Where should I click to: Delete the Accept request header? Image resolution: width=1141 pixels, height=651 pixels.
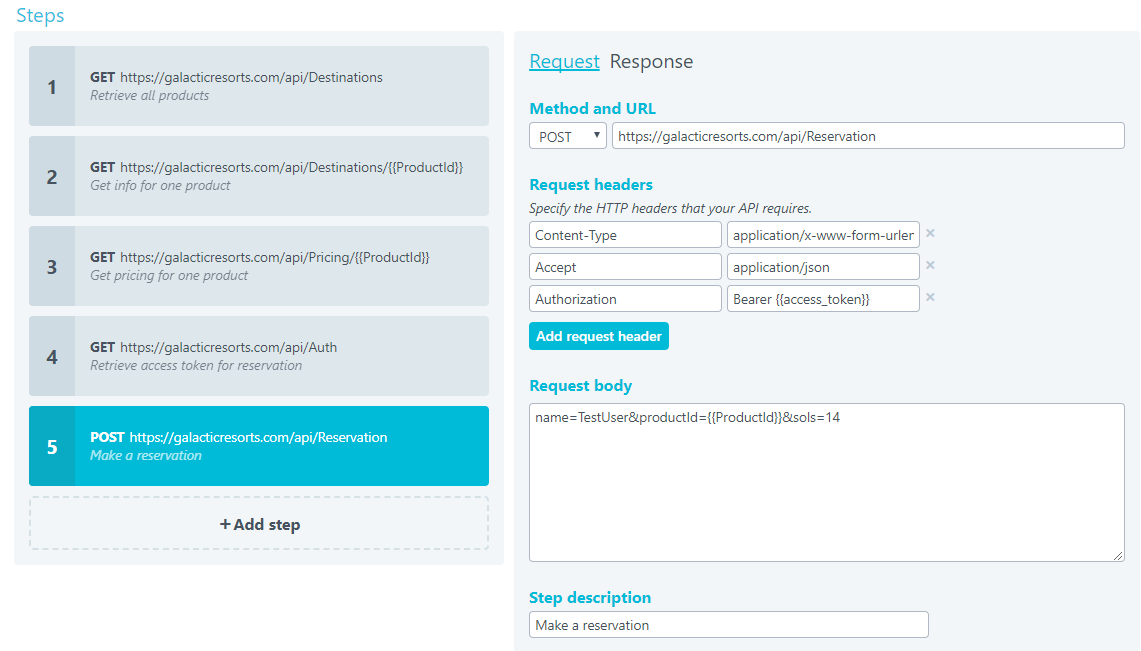pyautogui.click(x=930, y=266)
